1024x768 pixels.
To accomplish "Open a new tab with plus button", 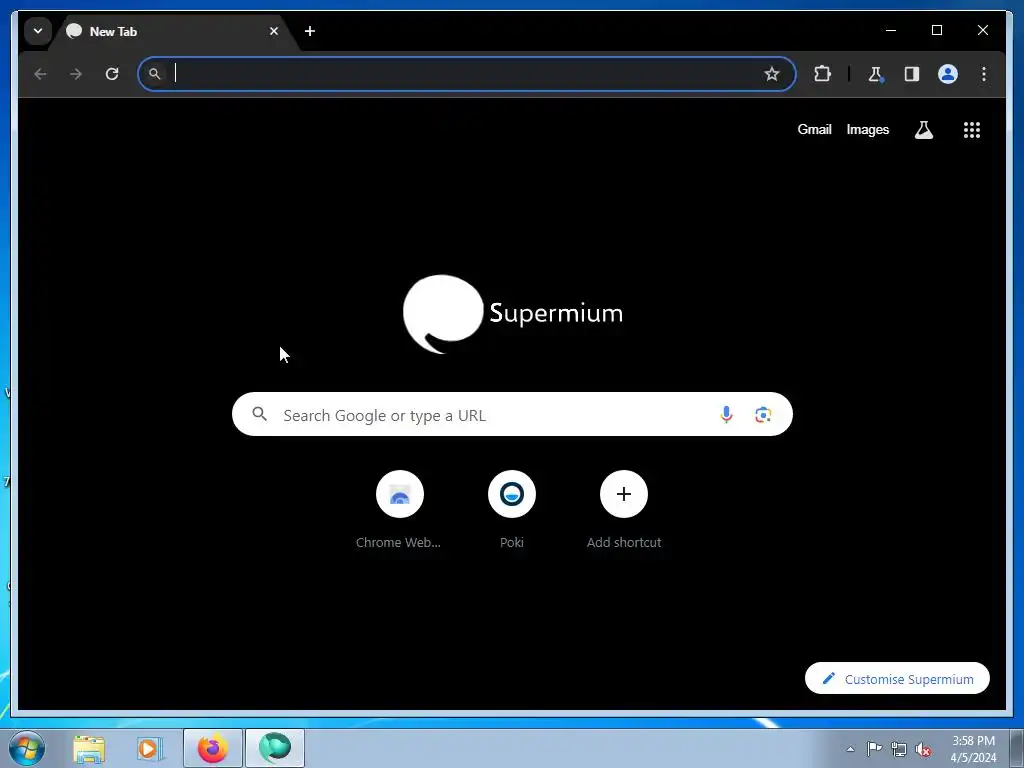I will (310, 31).
